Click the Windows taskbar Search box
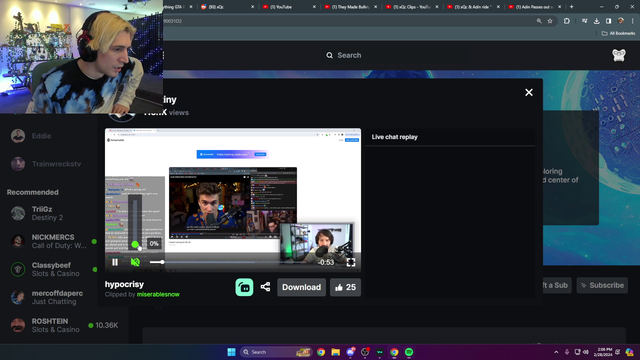The width and height of the screenshot is (640, 360). point(276,352)
